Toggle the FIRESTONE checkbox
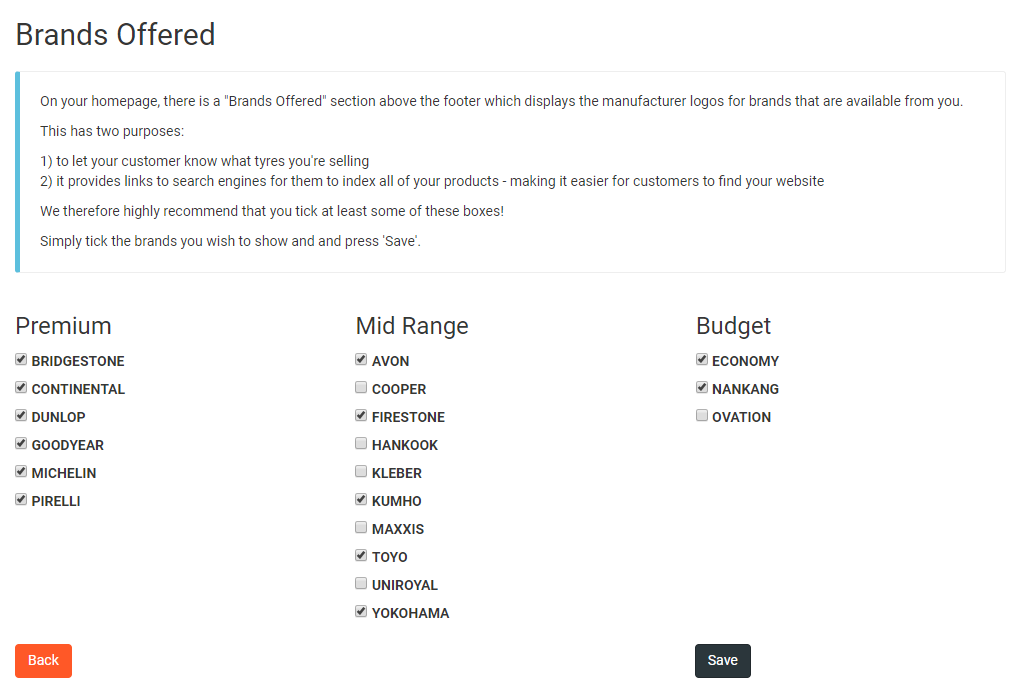Viewport: 1014px width, 688px height. pyautogui.click(x=361, y=415)
